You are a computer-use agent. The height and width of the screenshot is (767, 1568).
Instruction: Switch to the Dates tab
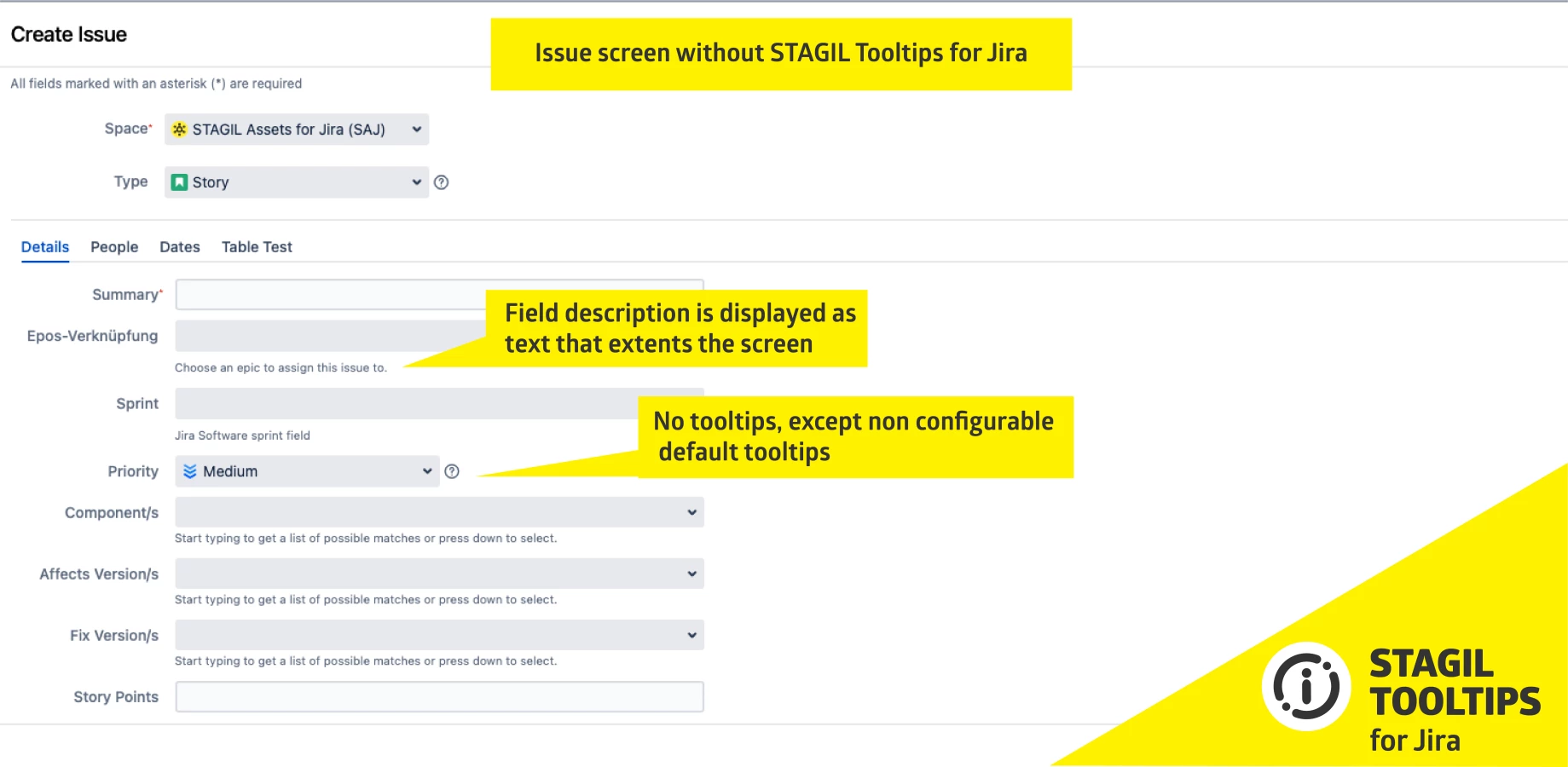tap(180, 247)
